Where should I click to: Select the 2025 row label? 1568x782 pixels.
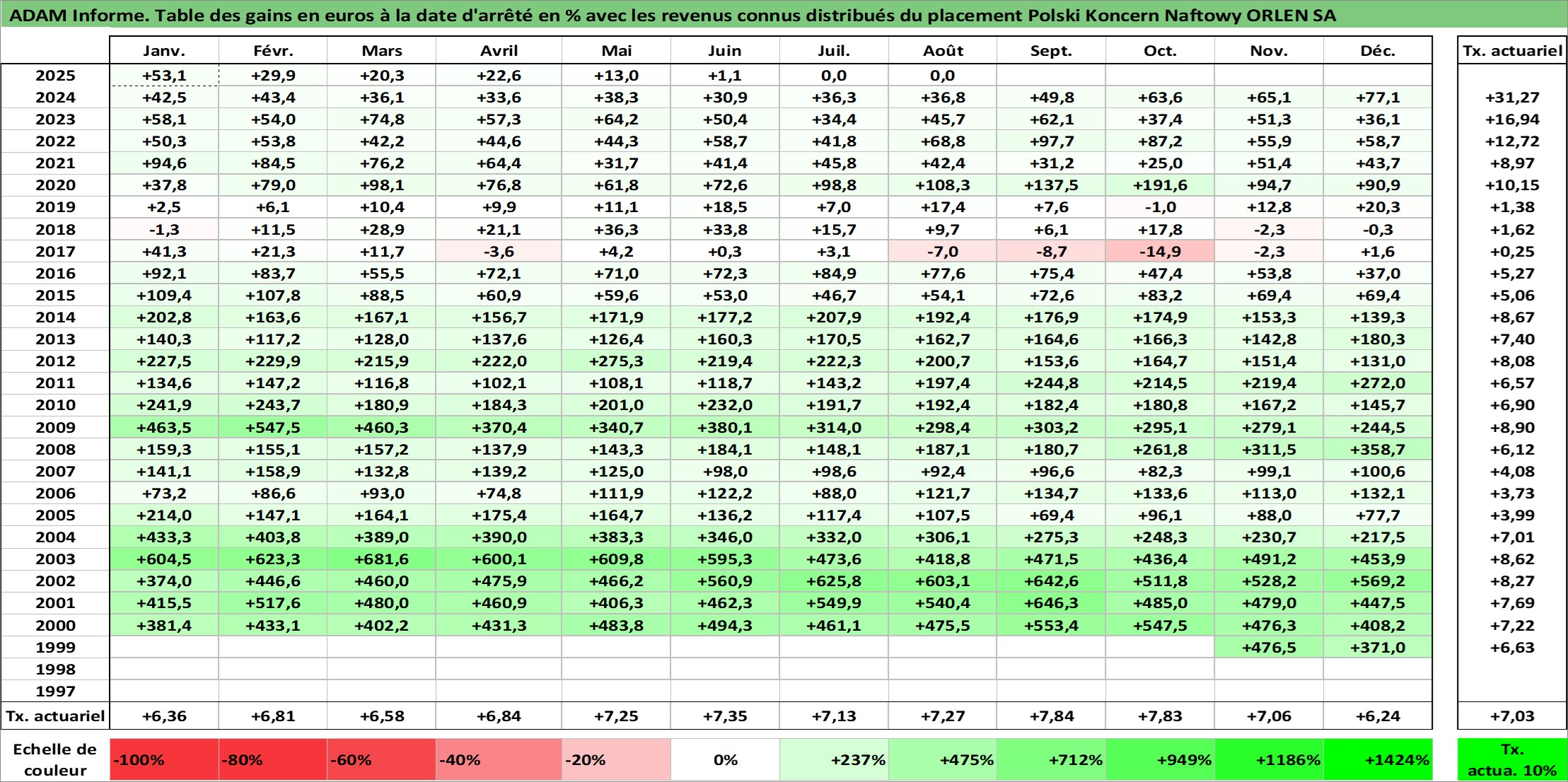tap(55, 76)
